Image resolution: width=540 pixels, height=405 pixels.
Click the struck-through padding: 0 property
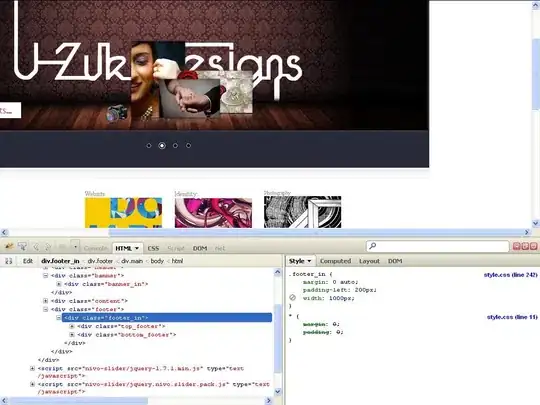(x=323, y=332)
